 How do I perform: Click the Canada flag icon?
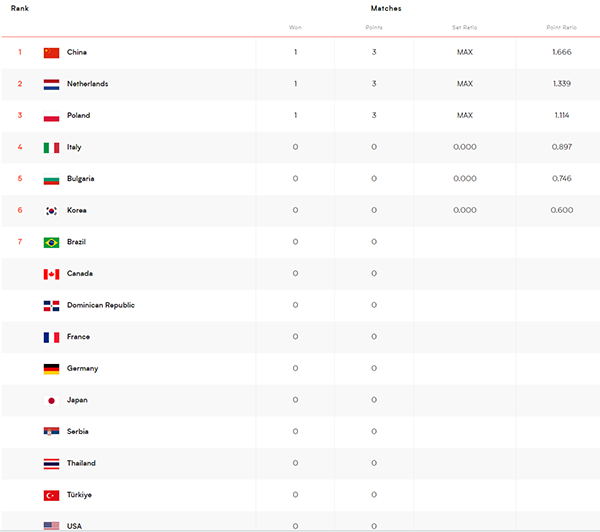point(51,274)
